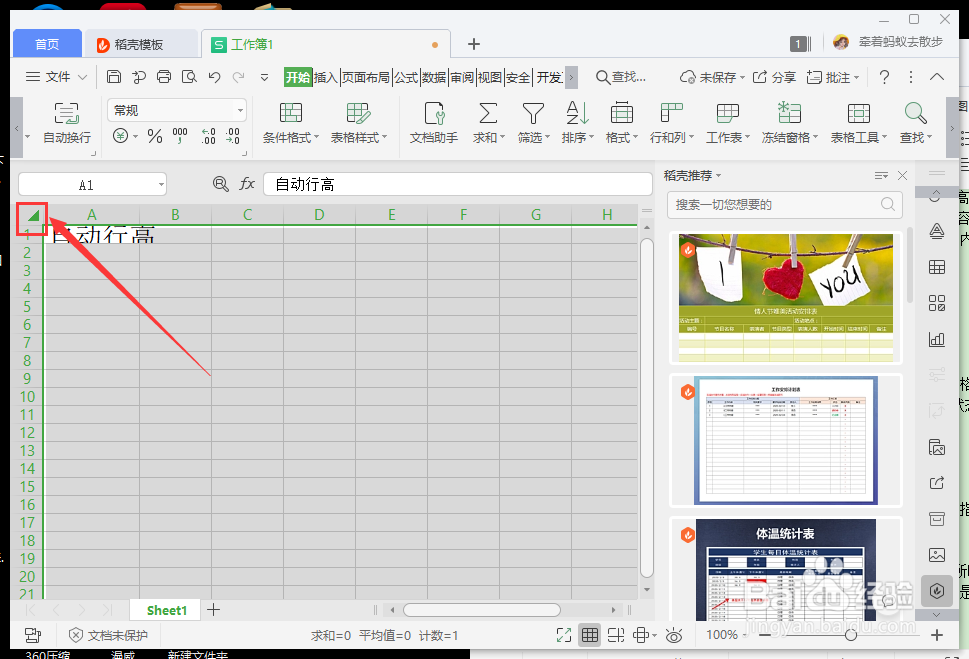Apply percent style format

pyautogui.click(x=154, y=136)
